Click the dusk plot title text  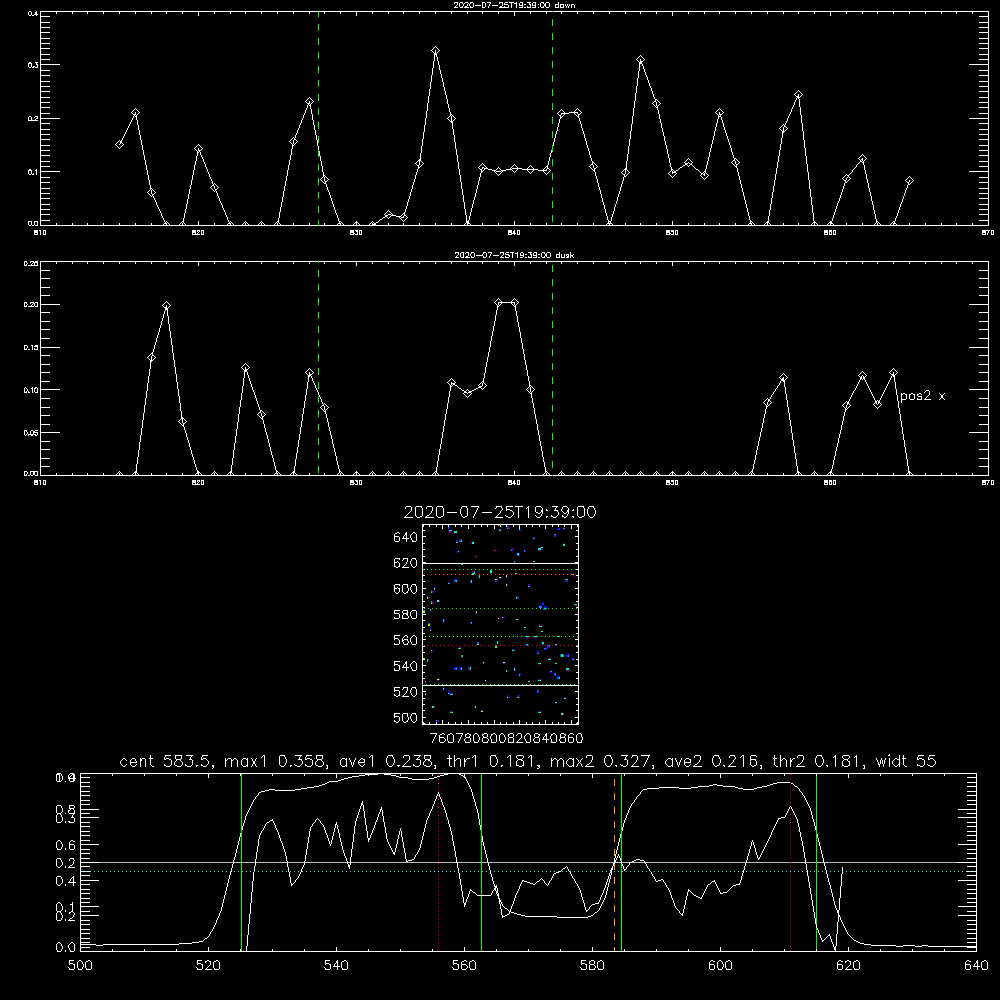click(514, 255)
